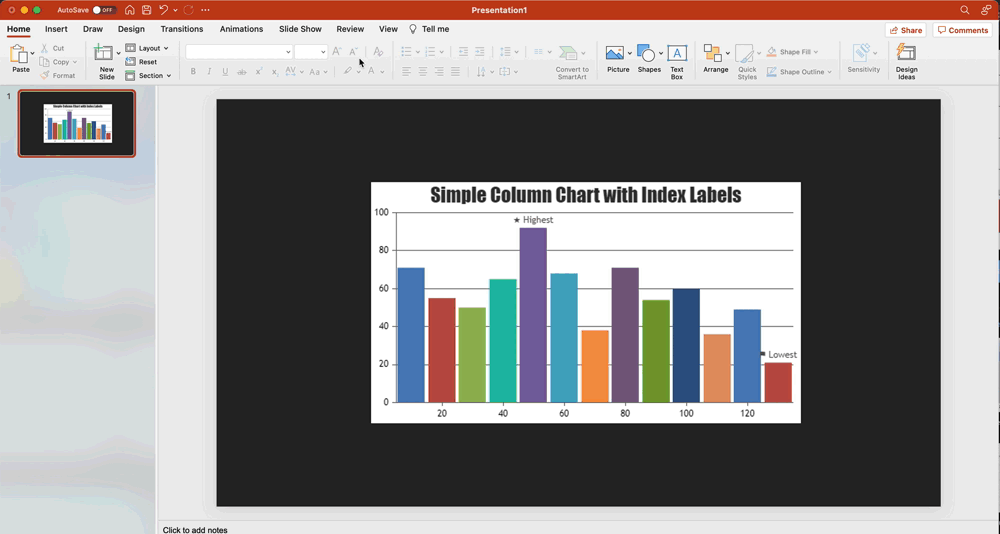1000x534 pixels.
Task: Click the Increase Indent icon
Action: (x=480, y=52)
